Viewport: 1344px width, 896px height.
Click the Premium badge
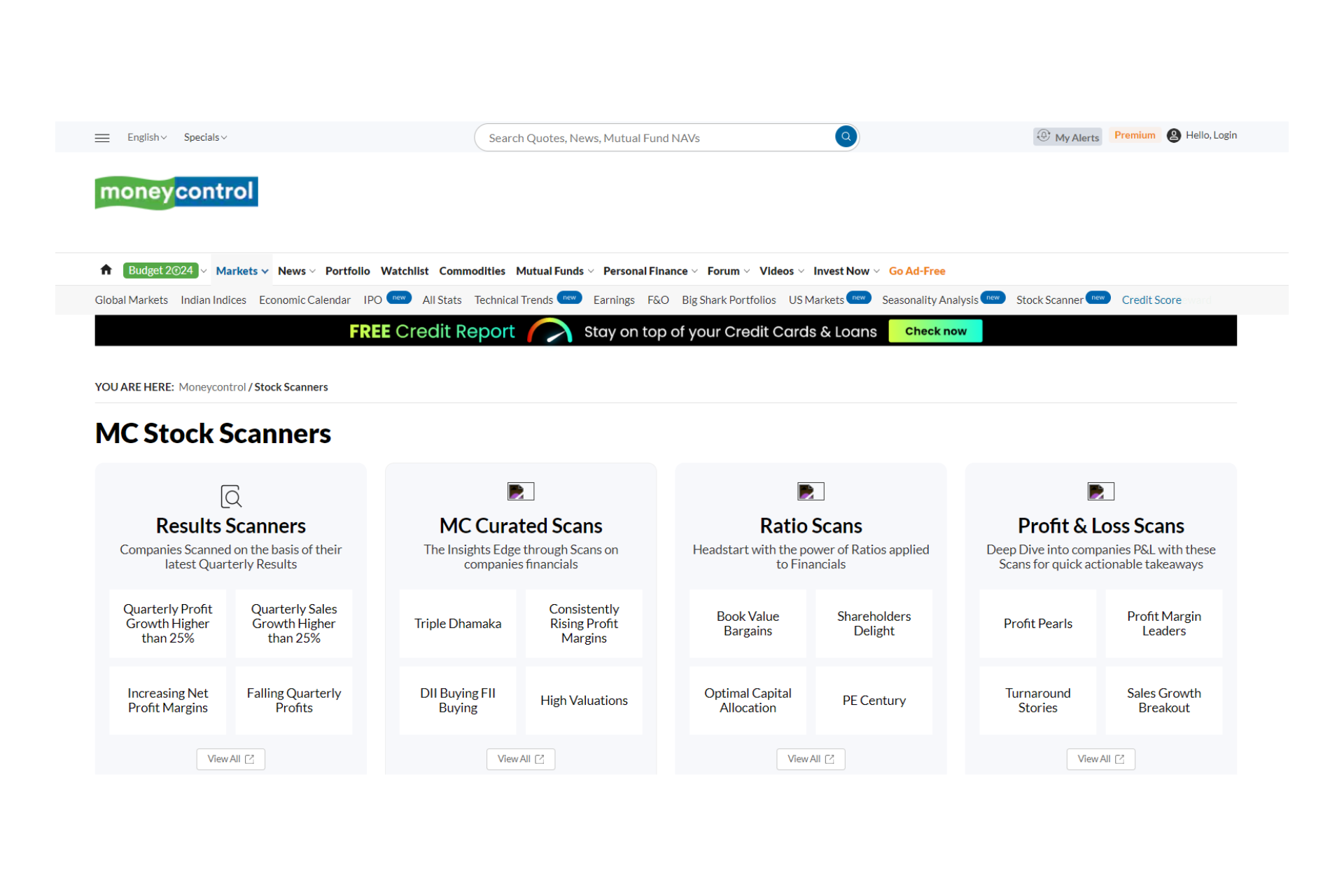[1135, 135]
